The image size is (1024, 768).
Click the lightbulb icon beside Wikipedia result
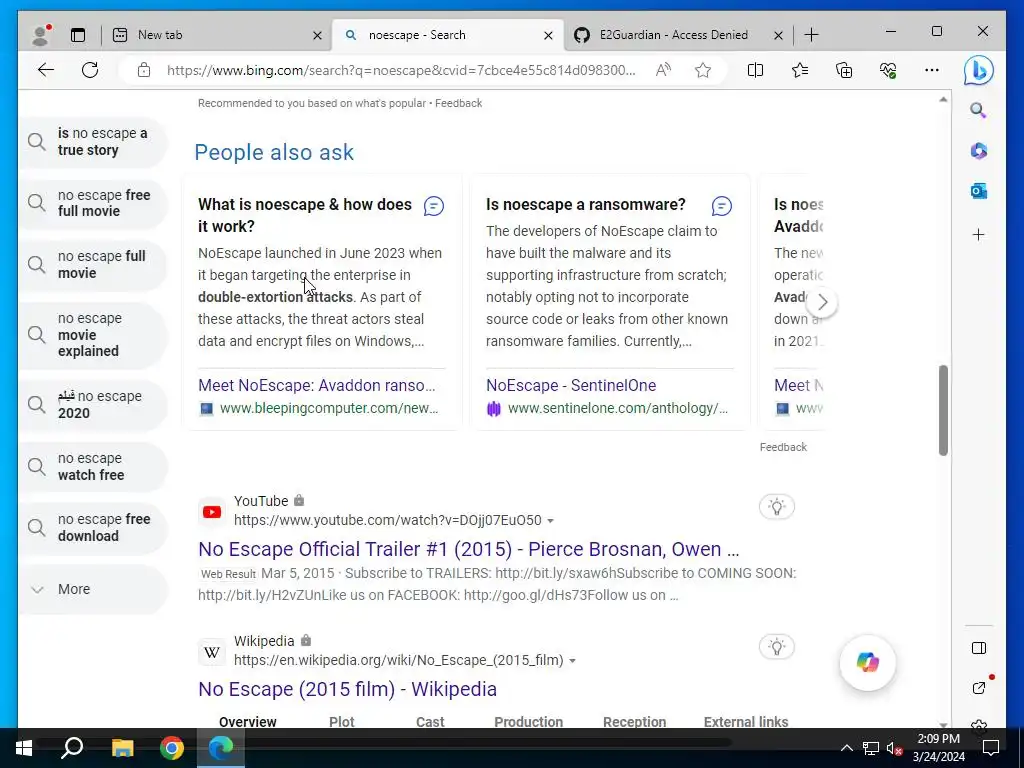tap(776, 647)
